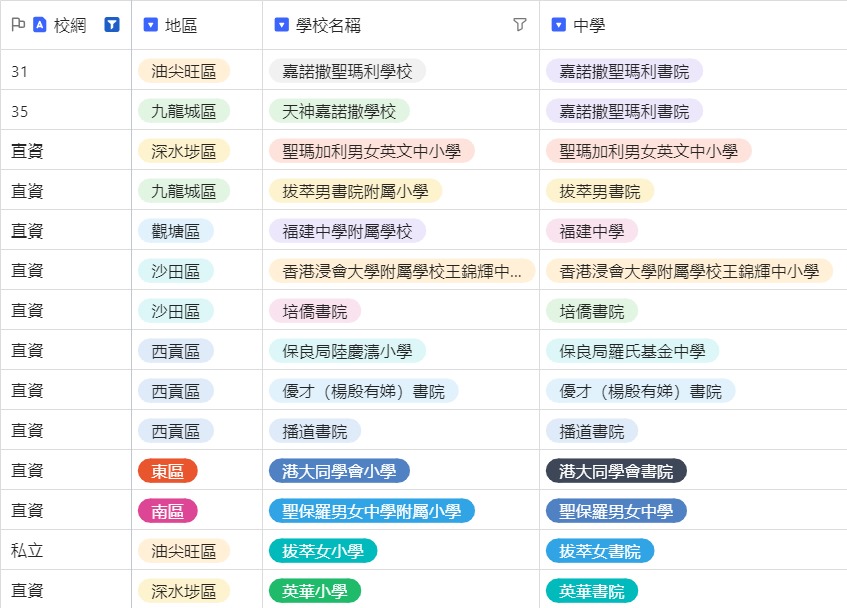This screenshot has height=608, width=847.
Task: Click 沙田區 tag in 培僑書院 row
Action: tap(176, 311)
